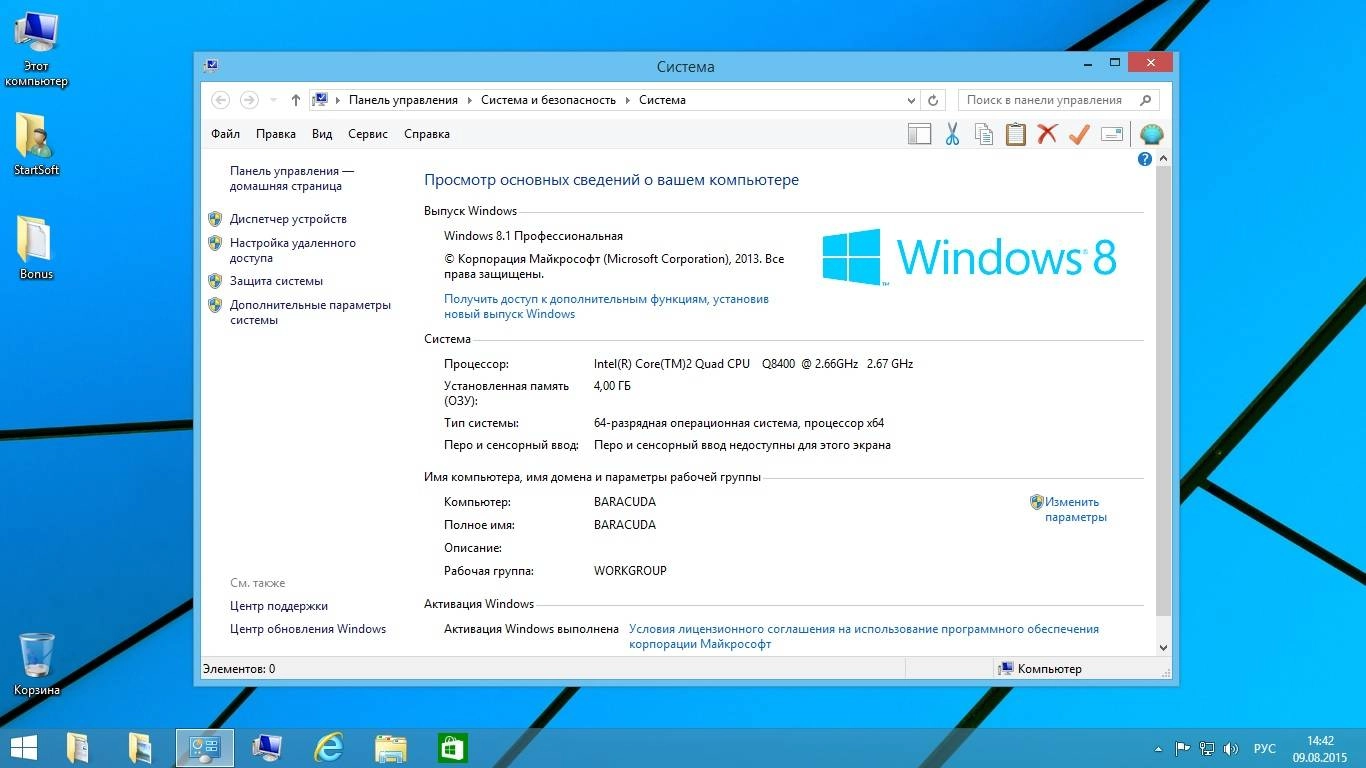Viewport: 1366px width, 768px height.
Task: Open the recent locations dropdown arrow
Action: (272, 100)
